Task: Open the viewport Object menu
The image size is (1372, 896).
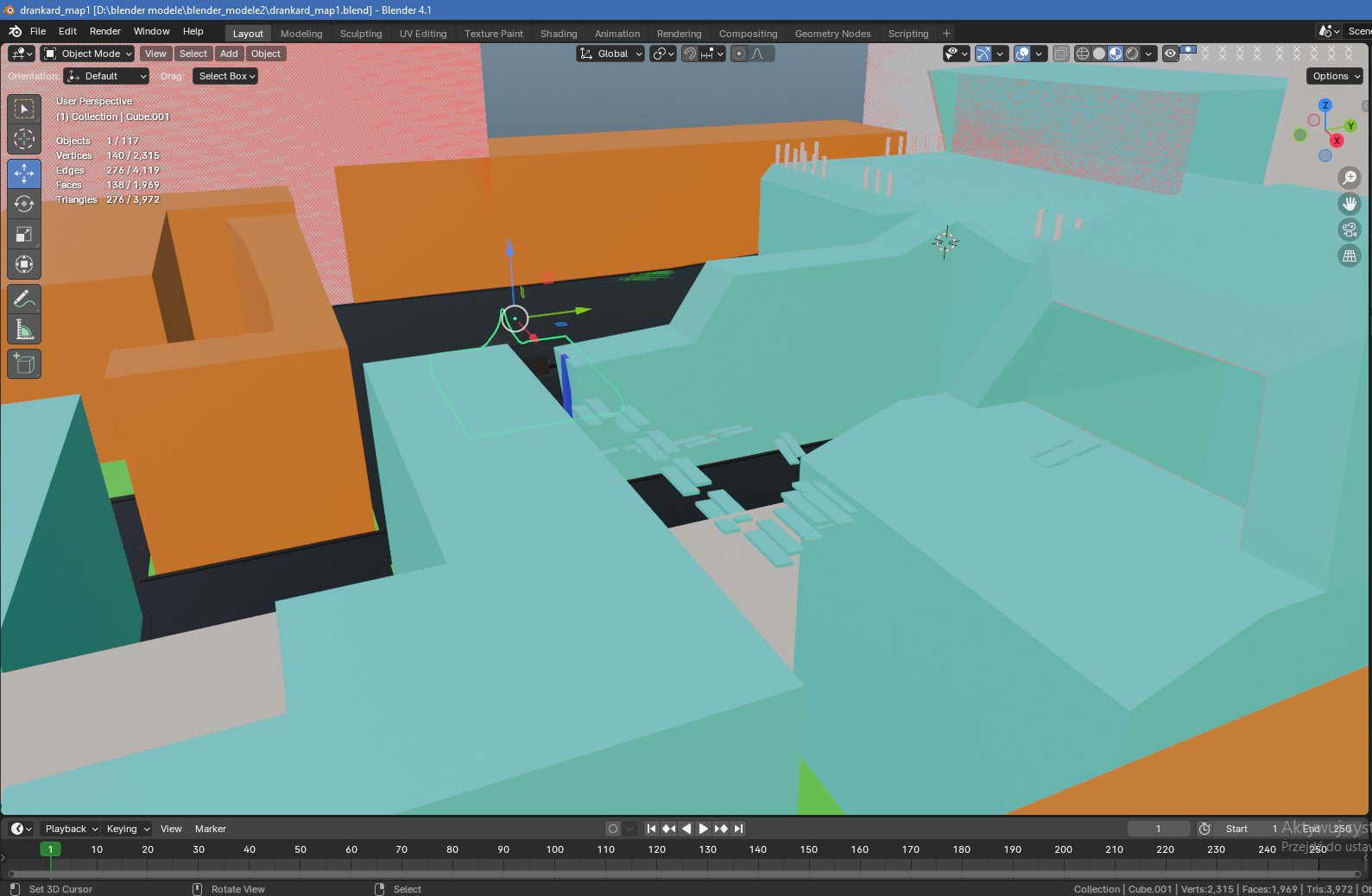Action: click(x=266, y=54)
